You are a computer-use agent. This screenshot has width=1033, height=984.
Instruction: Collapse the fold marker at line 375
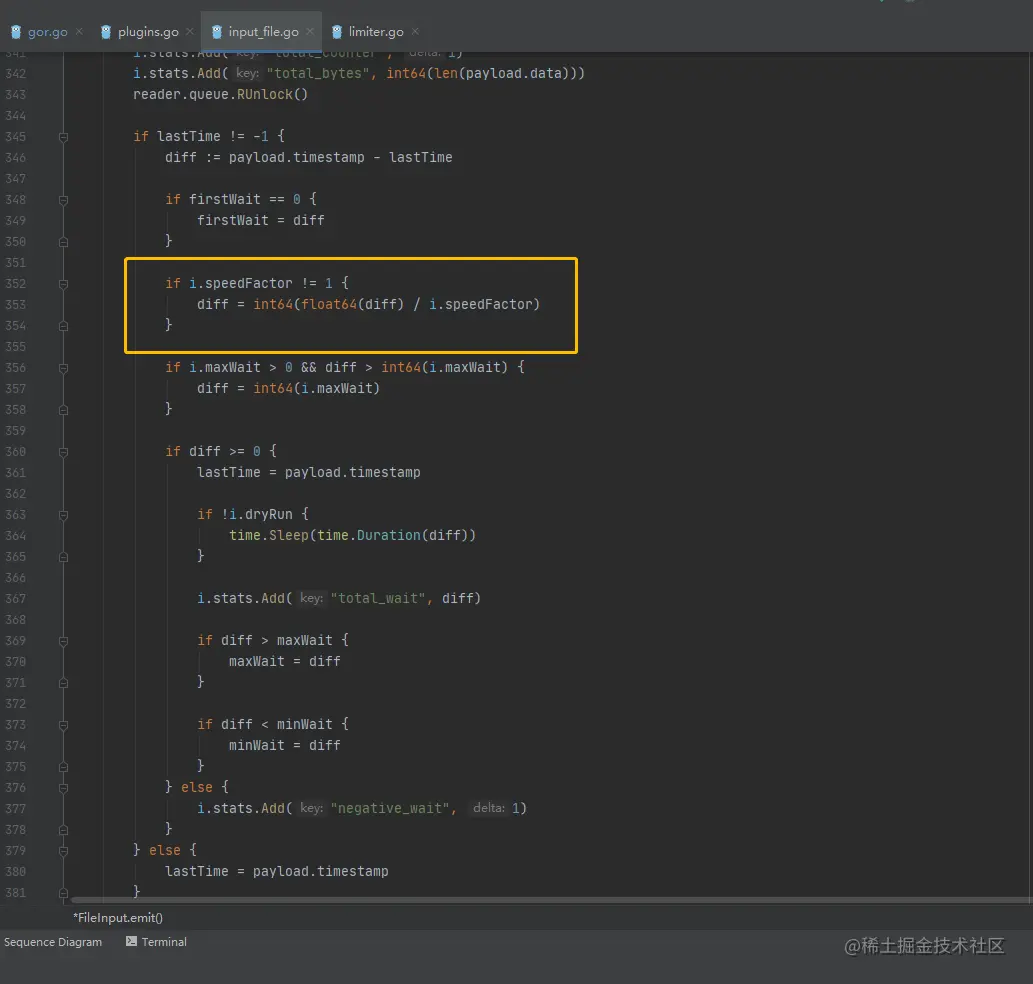point(63,767)
